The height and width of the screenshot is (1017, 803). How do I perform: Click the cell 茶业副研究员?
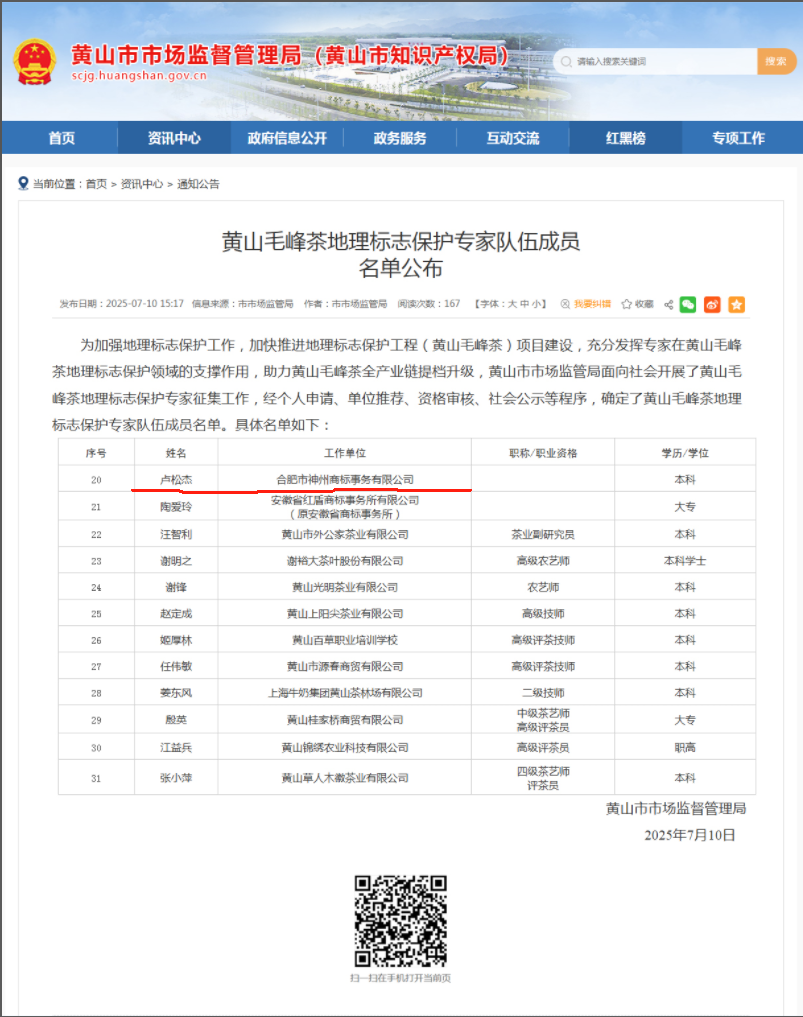click(x=543, y=534)
